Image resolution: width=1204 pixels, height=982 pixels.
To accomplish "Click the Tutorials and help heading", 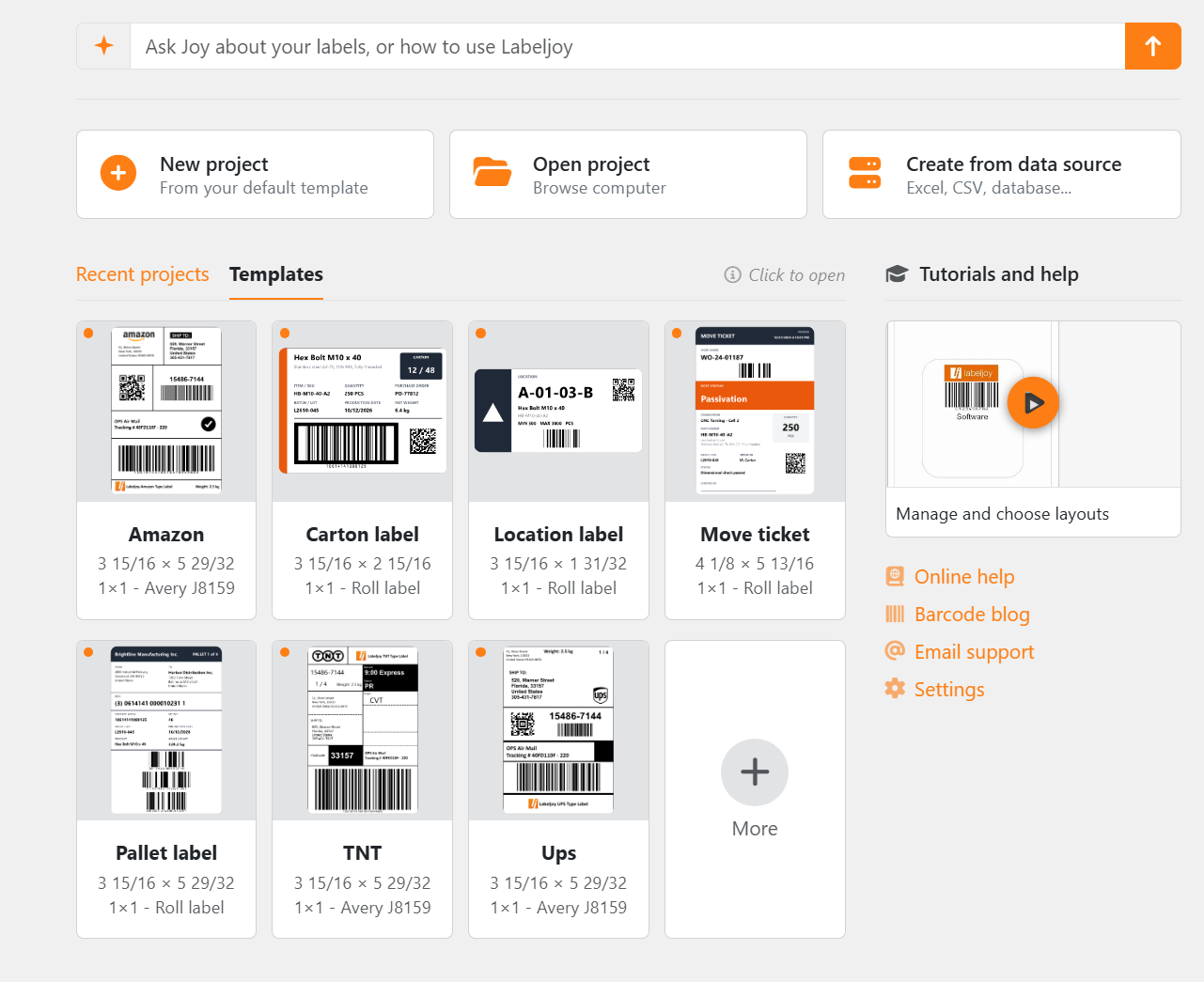I will [998, 274].
